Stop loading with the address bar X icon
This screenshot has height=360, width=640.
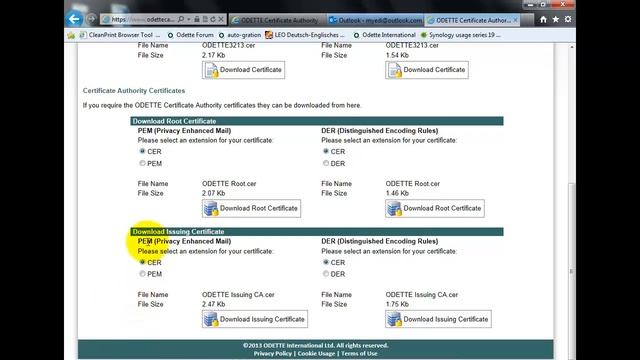click(221, 19)
